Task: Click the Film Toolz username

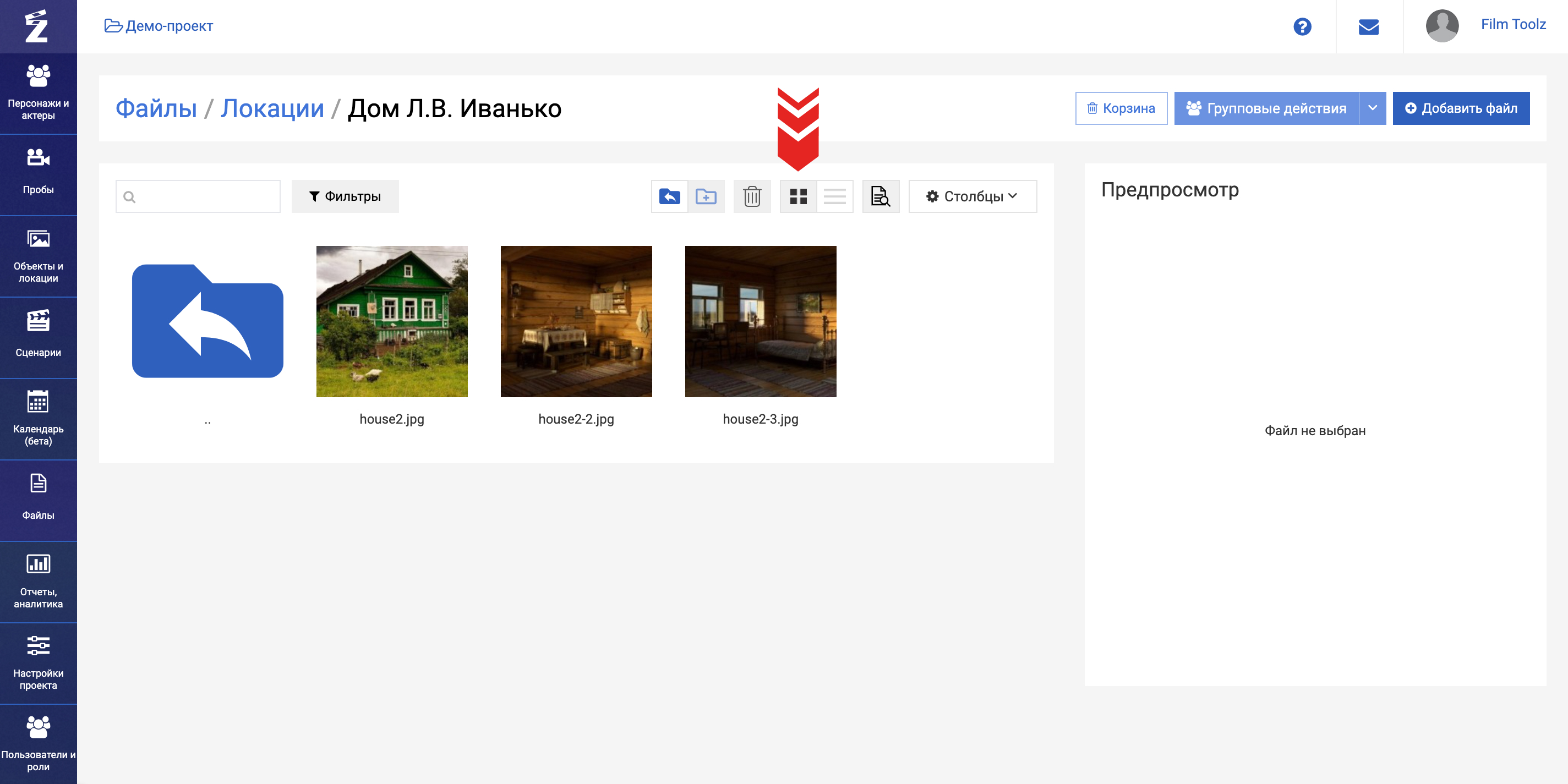Action: (1513, 24)
